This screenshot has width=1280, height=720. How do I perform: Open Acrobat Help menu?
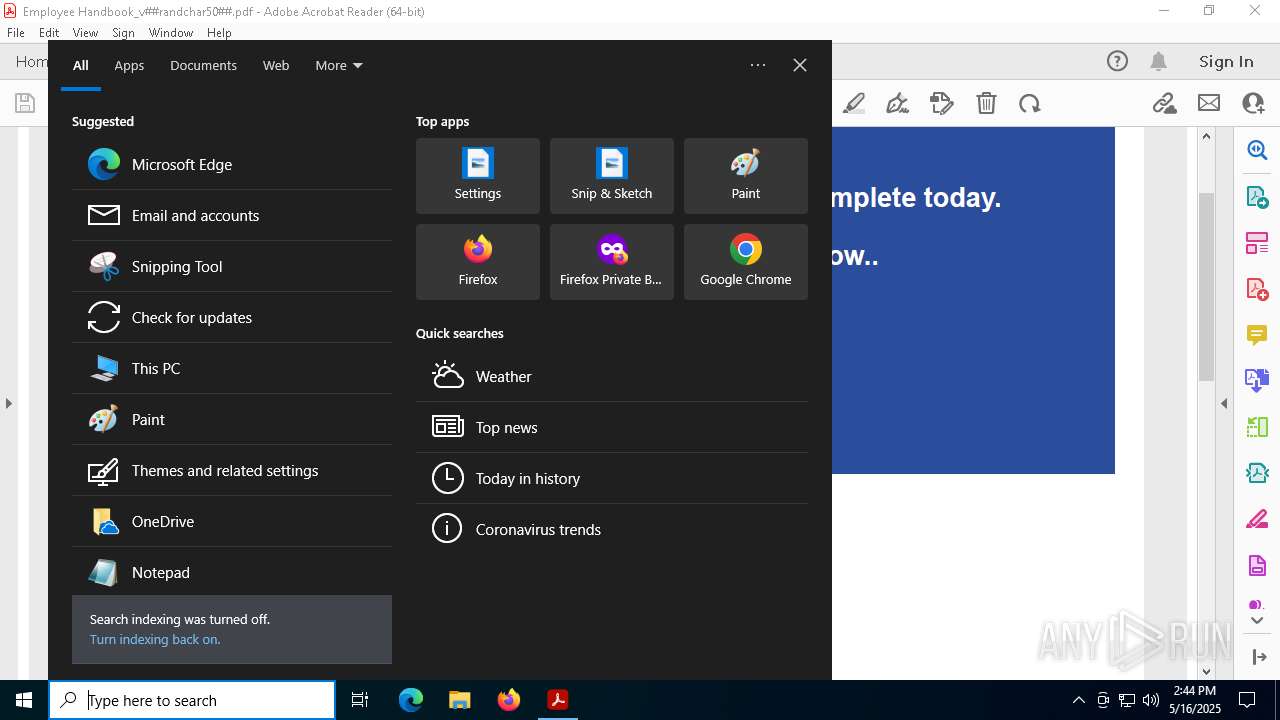219,33
